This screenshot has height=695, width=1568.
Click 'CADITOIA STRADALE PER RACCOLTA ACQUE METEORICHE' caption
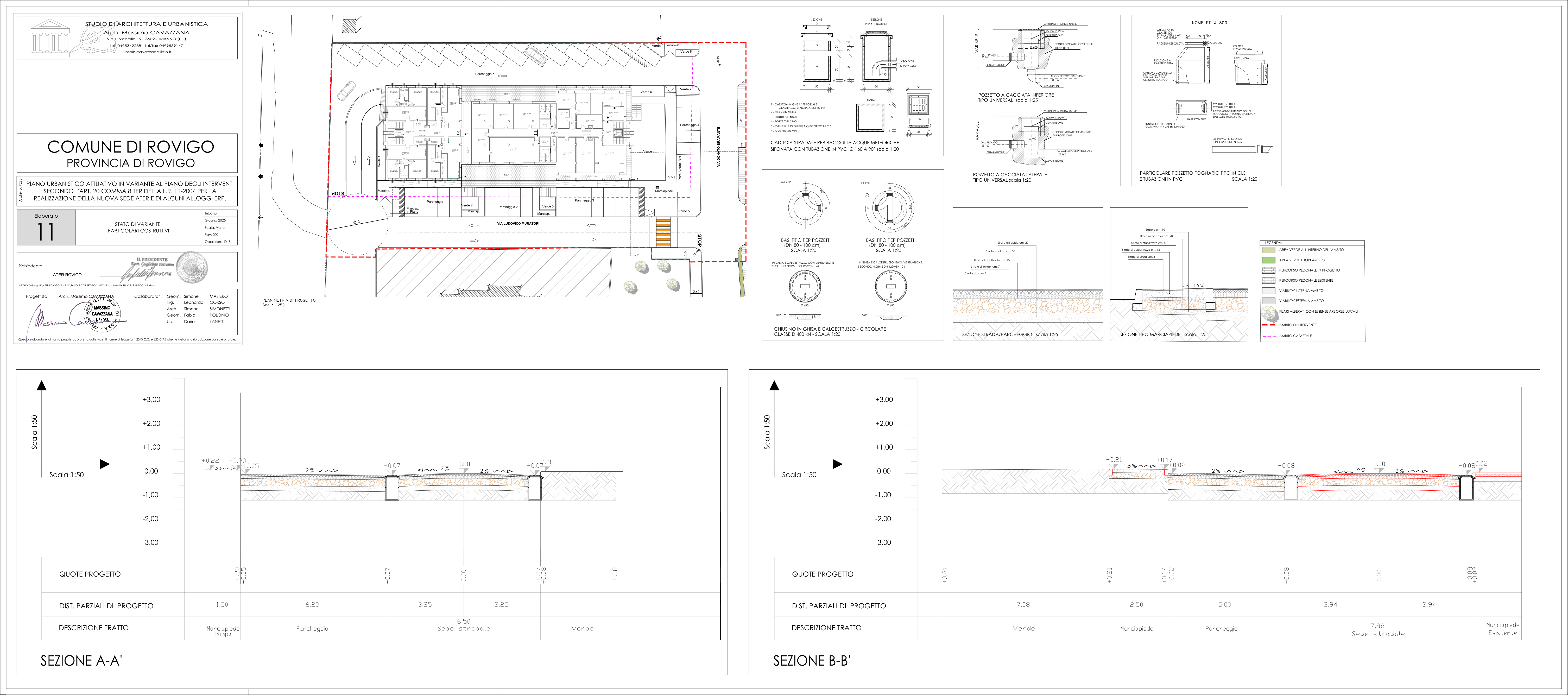pos(834,142)
